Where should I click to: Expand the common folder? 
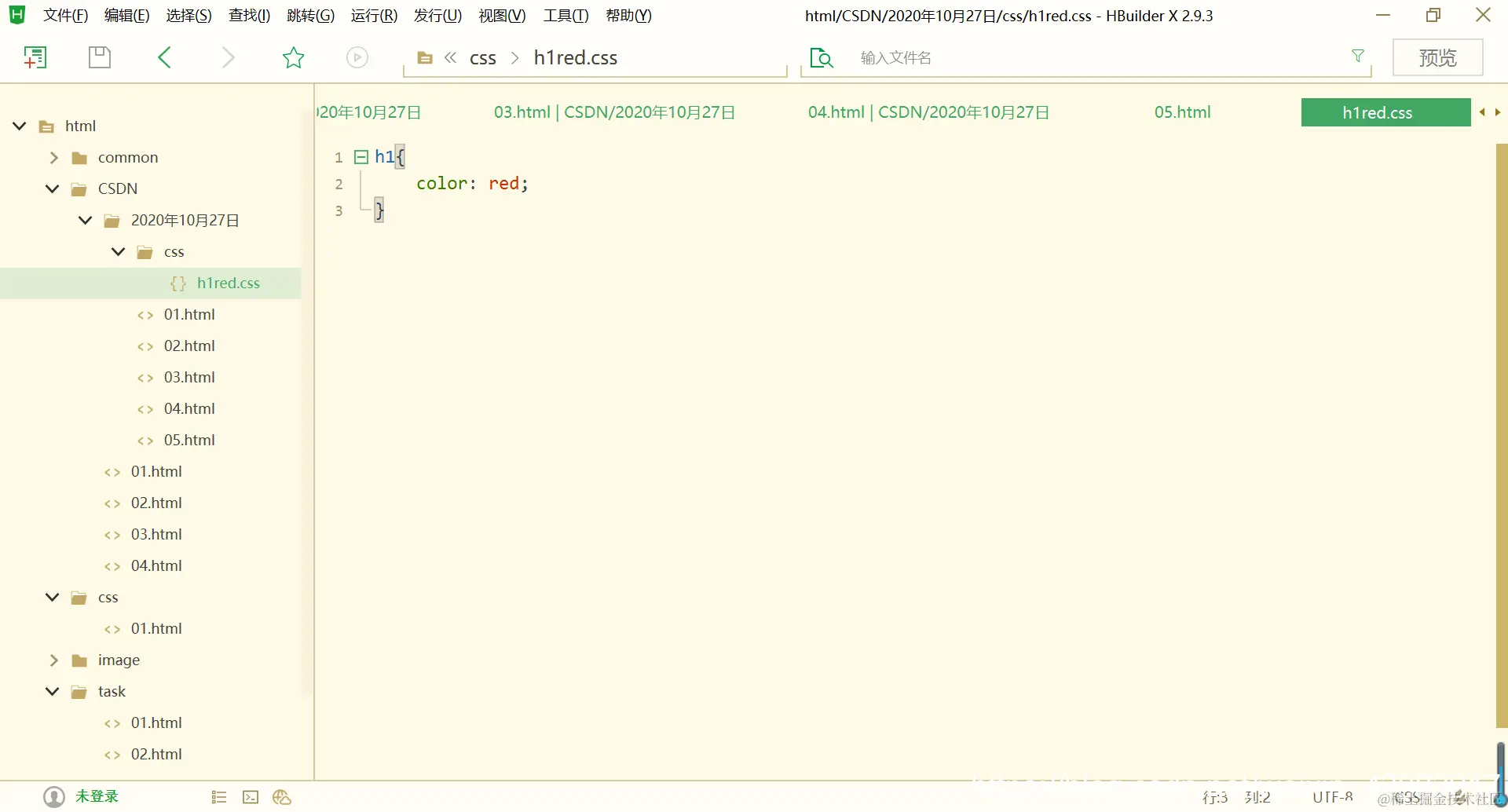pos(53,158)
